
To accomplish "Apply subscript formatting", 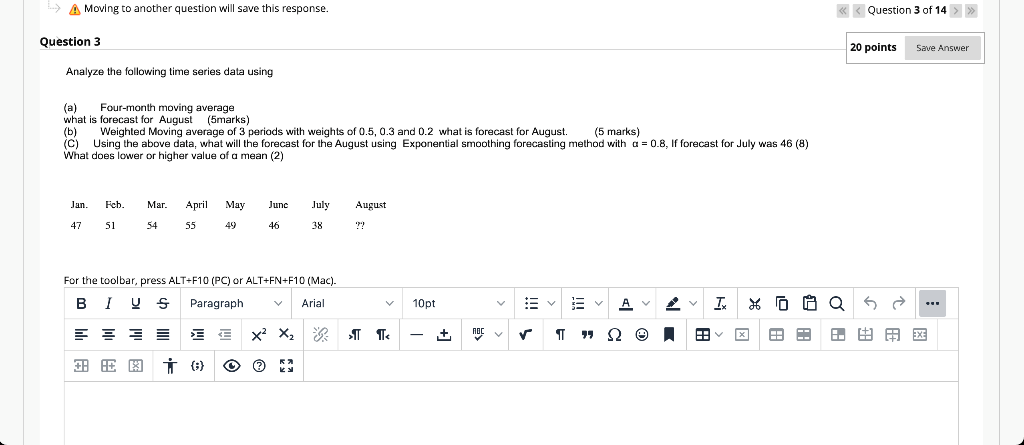I will [286, 335].
